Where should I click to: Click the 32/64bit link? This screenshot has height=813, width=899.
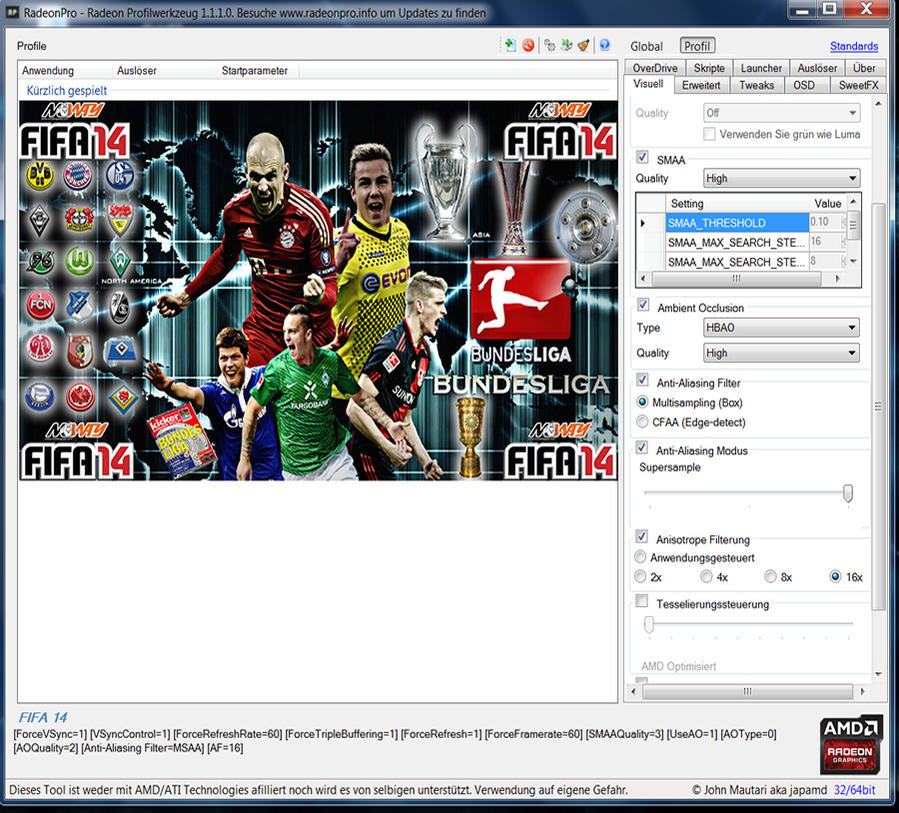click(x=854, y=789)
